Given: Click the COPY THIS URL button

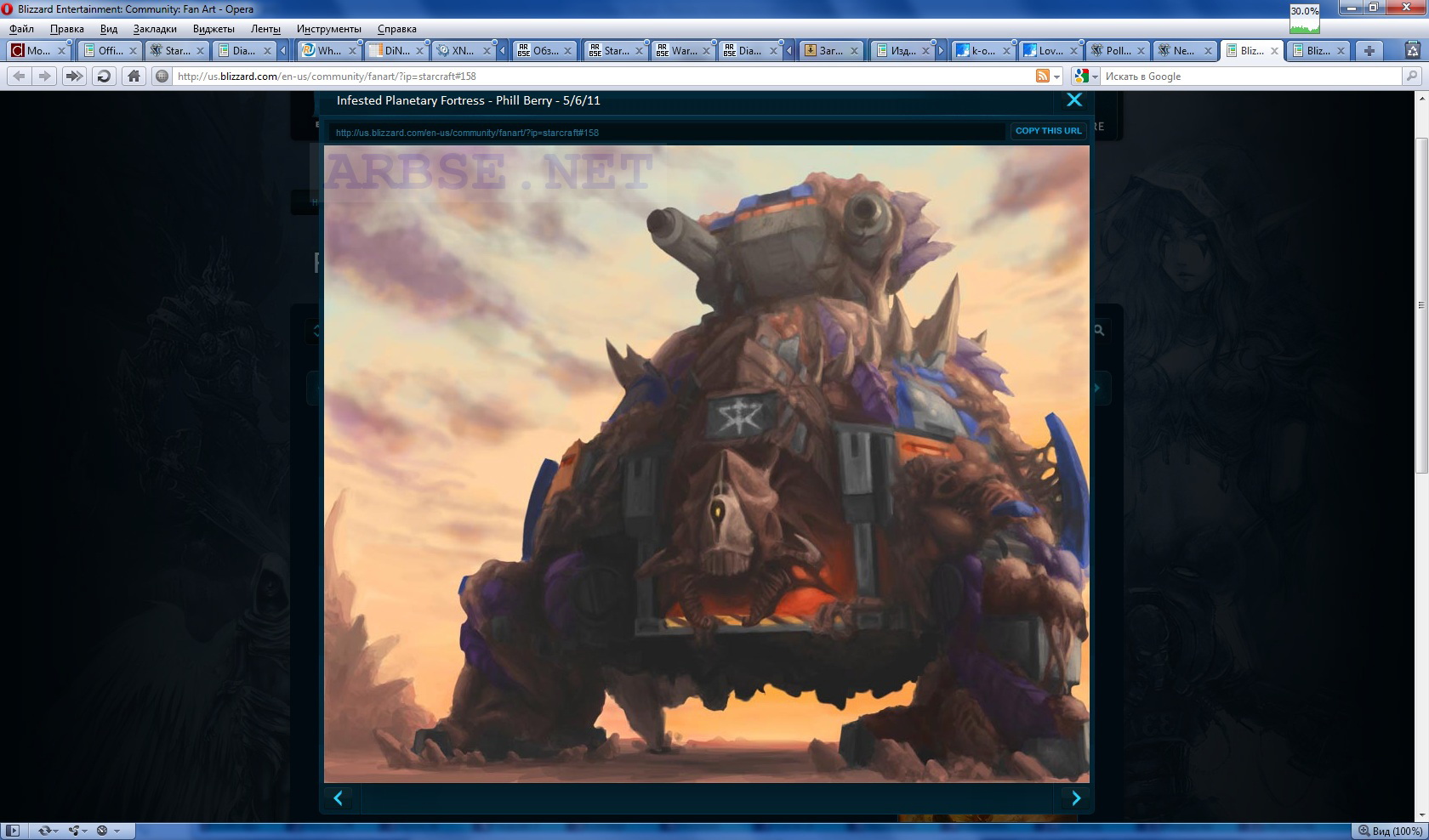Looking at the screenshot, I should 1048,131.
